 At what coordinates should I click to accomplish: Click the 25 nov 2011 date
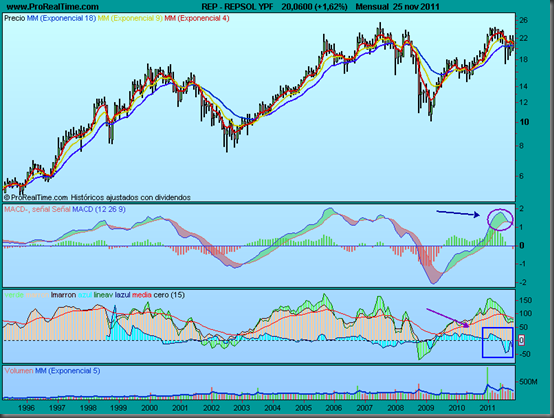(416, 7)
